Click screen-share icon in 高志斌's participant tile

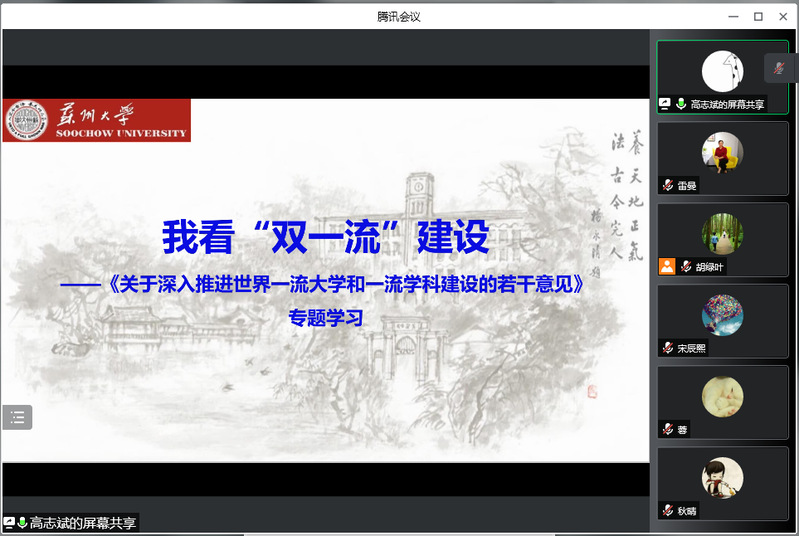[x=665, y=104]
